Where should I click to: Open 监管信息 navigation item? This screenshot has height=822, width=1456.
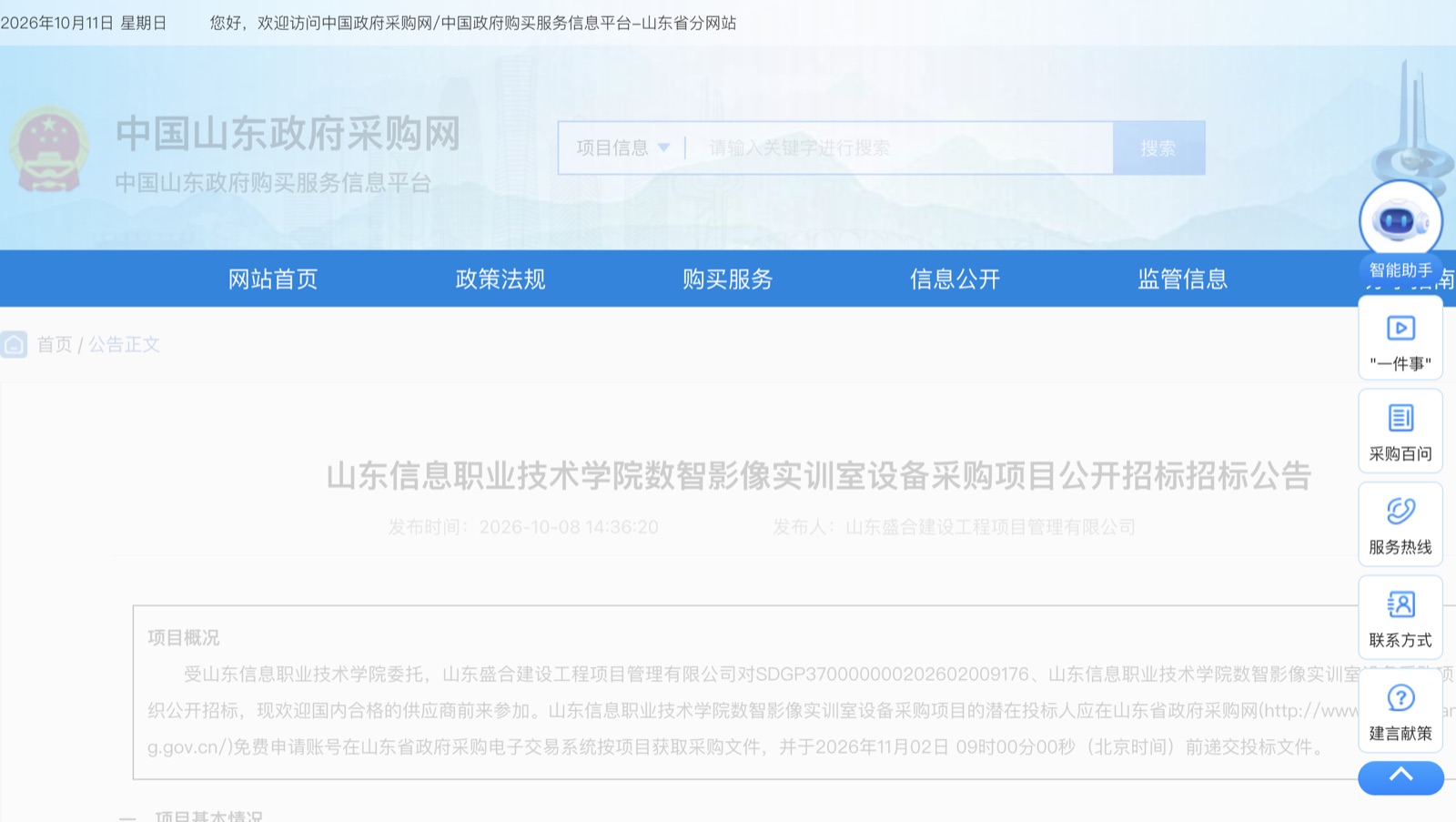pyautogui.click(x=1183, y=279)
